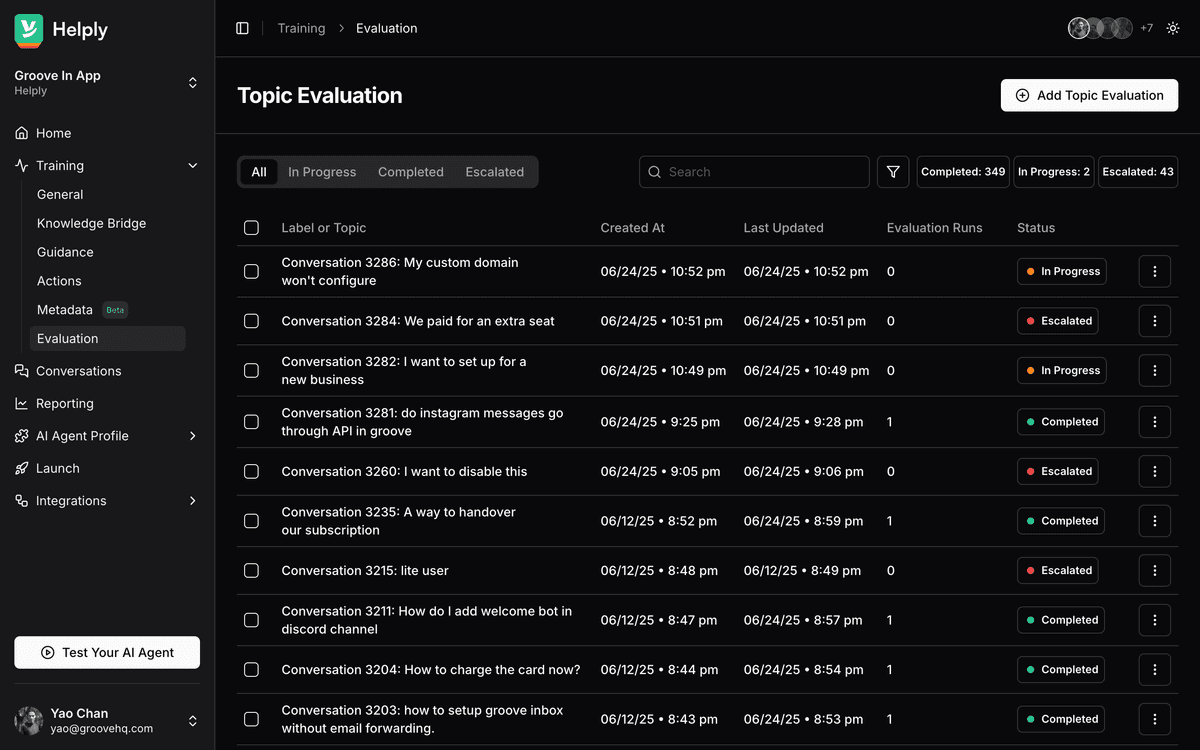The width and height of the screenshot is (1200, 750).
Task: Click the Helply logo icon
Action: pos(29,30)
